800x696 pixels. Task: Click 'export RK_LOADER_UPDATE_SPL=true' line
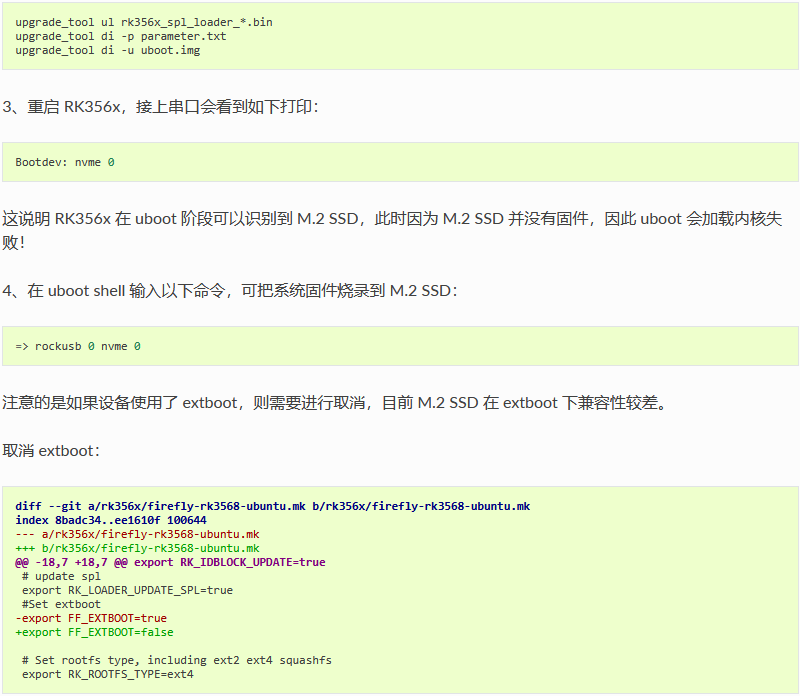coord(128,590)
